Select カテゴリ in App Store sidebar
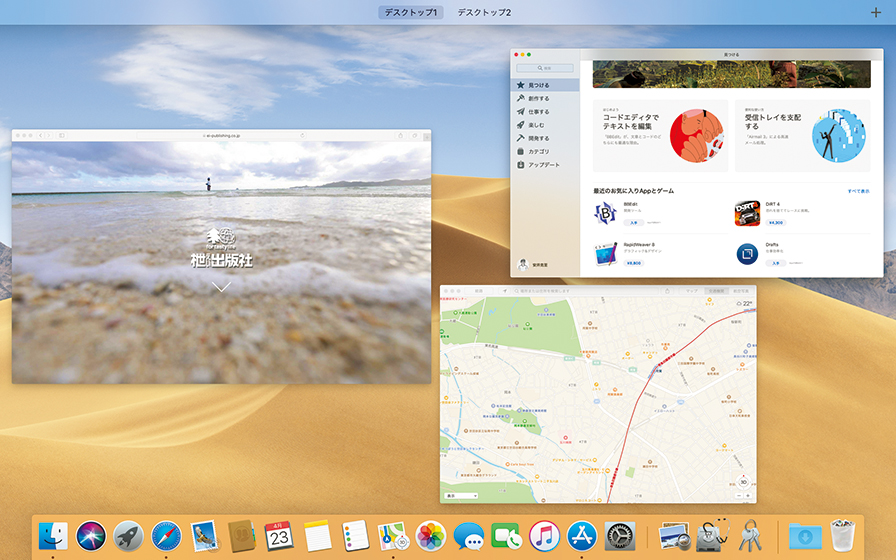The image size is (896, 560). click(x=538, y=151)
